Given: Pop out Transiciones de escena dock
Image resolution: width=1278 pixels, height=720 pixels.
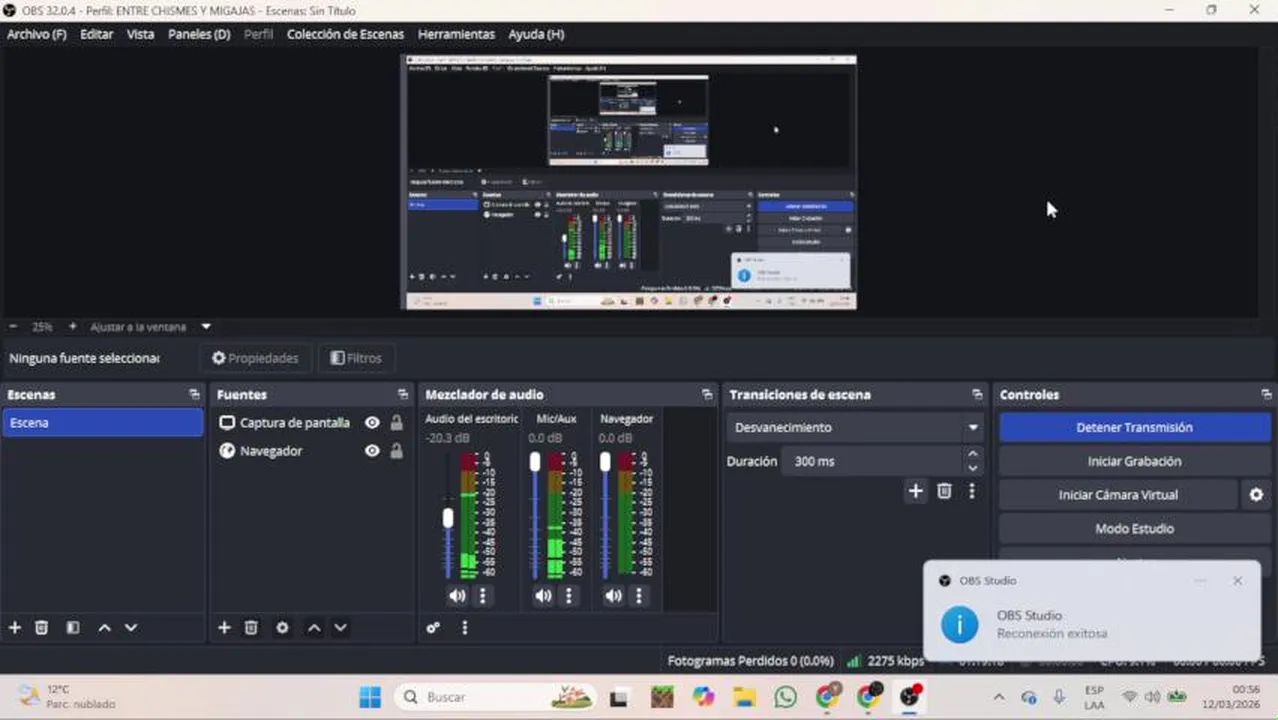Looking at the screenshot, I should point(977,395).
